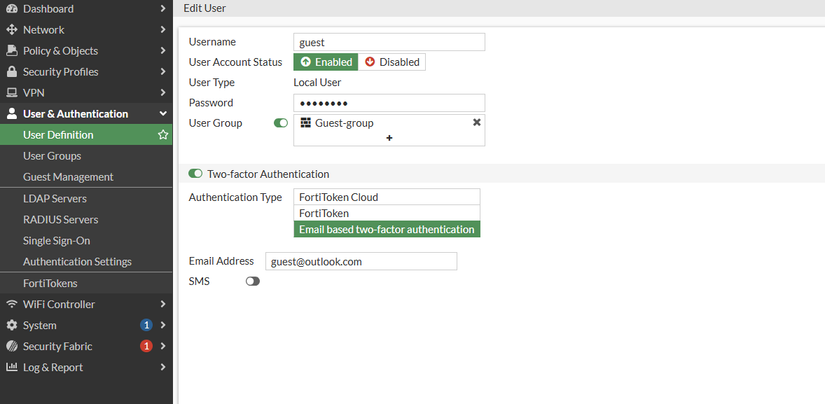Click the favorite star on User Definition
This screenshot has height=404, width=825.
tap(163, 135)
